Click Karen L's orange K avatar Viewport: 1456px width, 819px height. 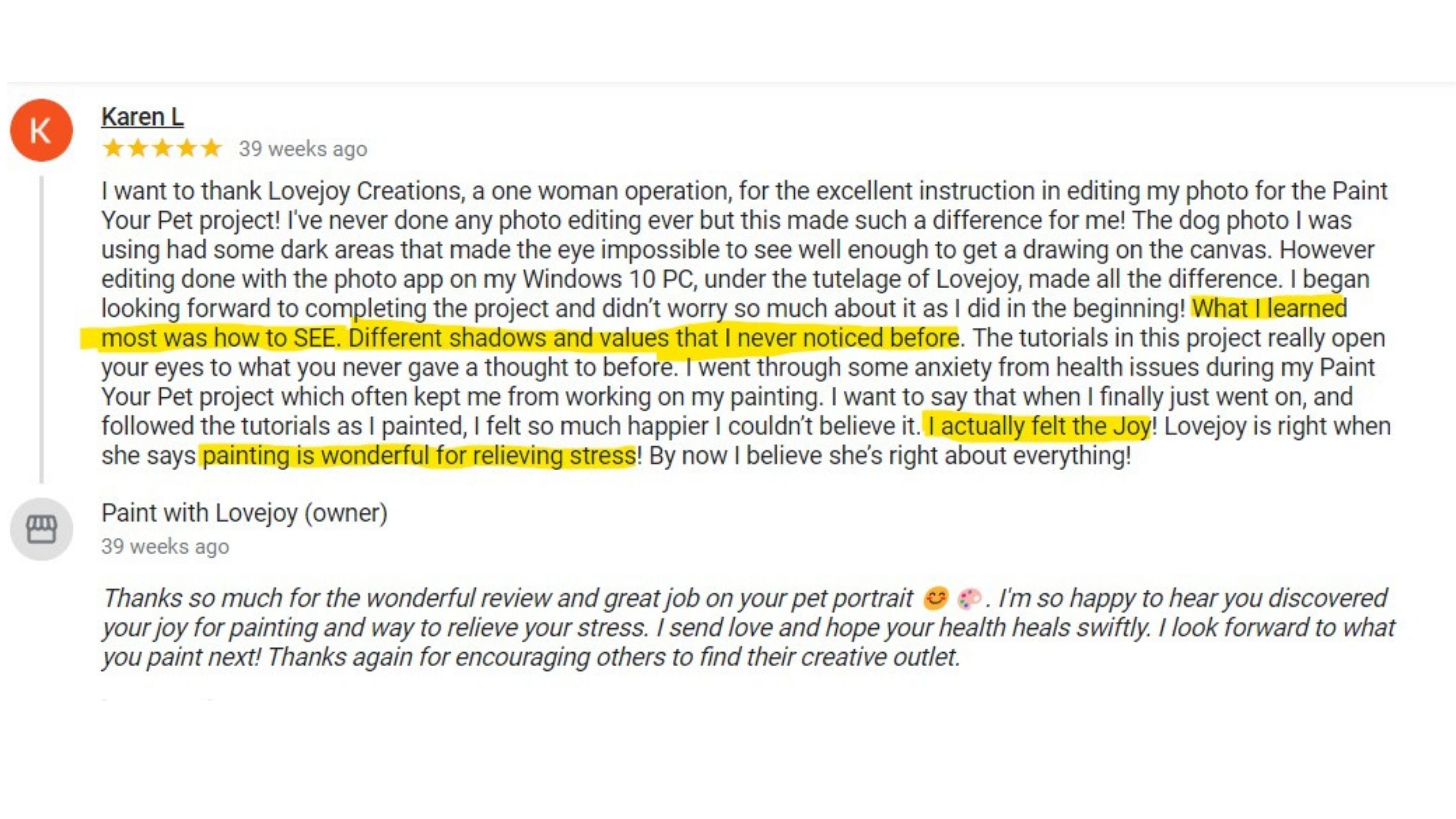[41, 130]
